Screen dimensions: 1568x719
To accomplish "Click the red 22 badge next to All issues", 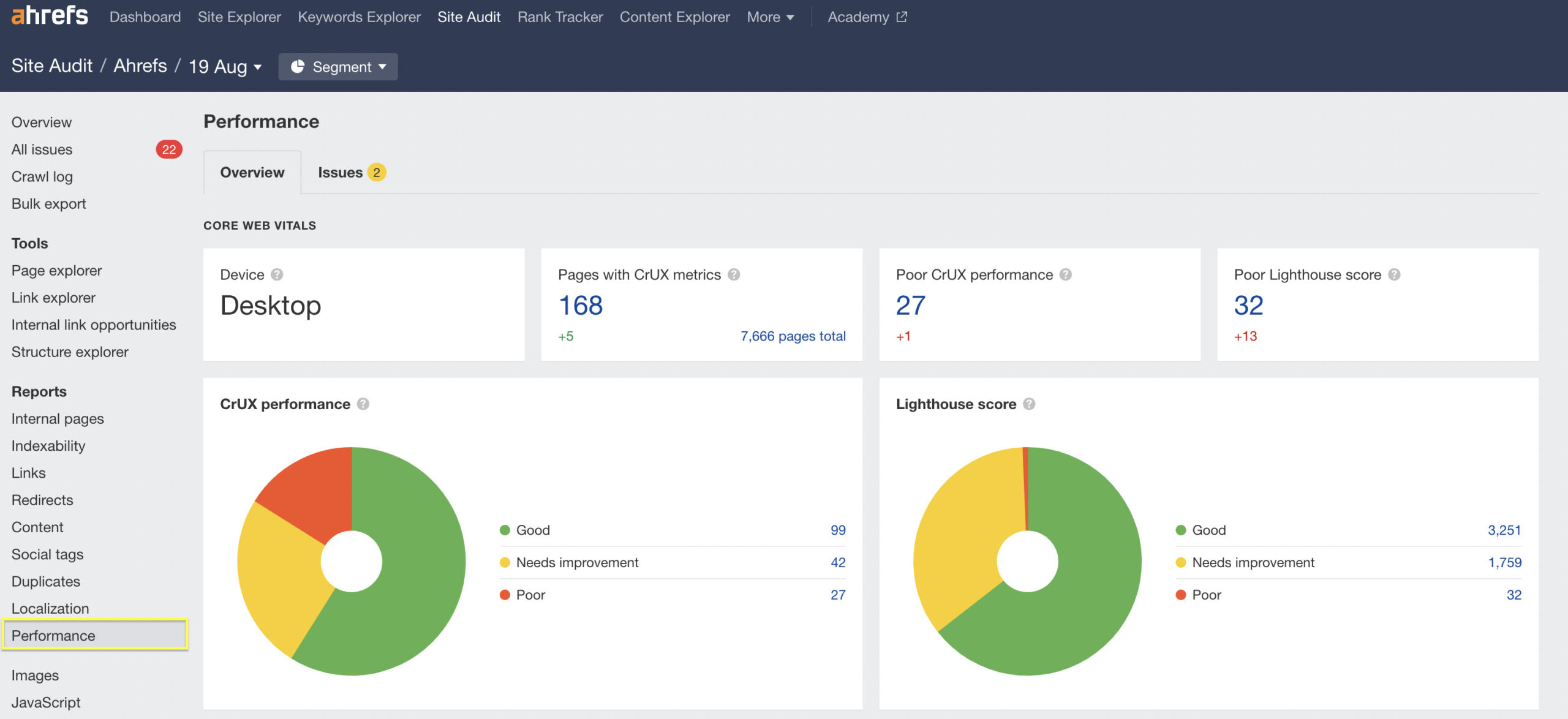I will pyautogui.click(x=170, y=149).
